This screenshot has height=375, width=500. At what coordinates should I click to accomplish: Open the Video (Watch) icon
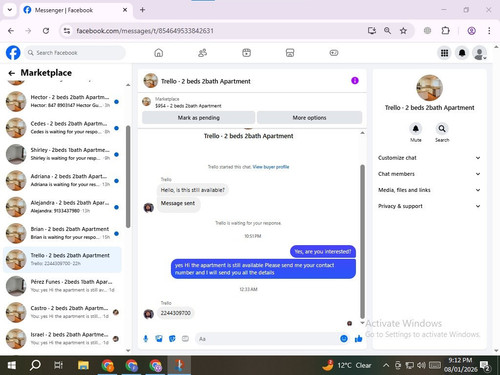[x=246, y=53]
